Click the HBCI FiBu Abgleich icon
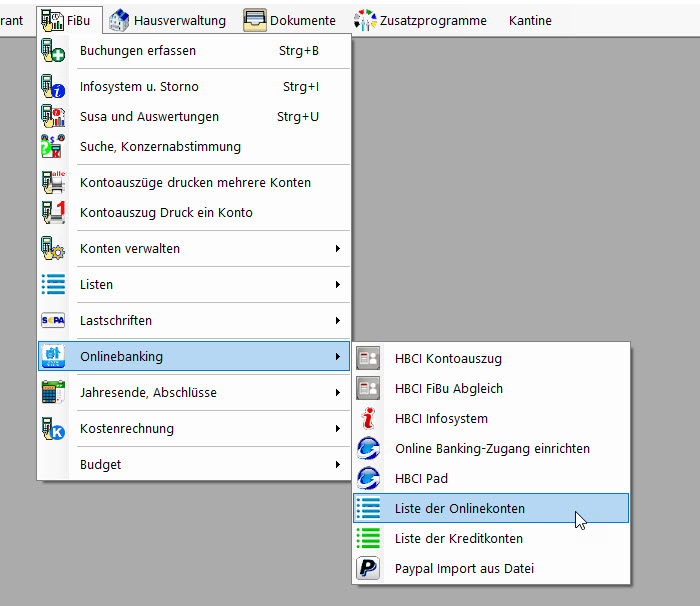 pos(368,388)
